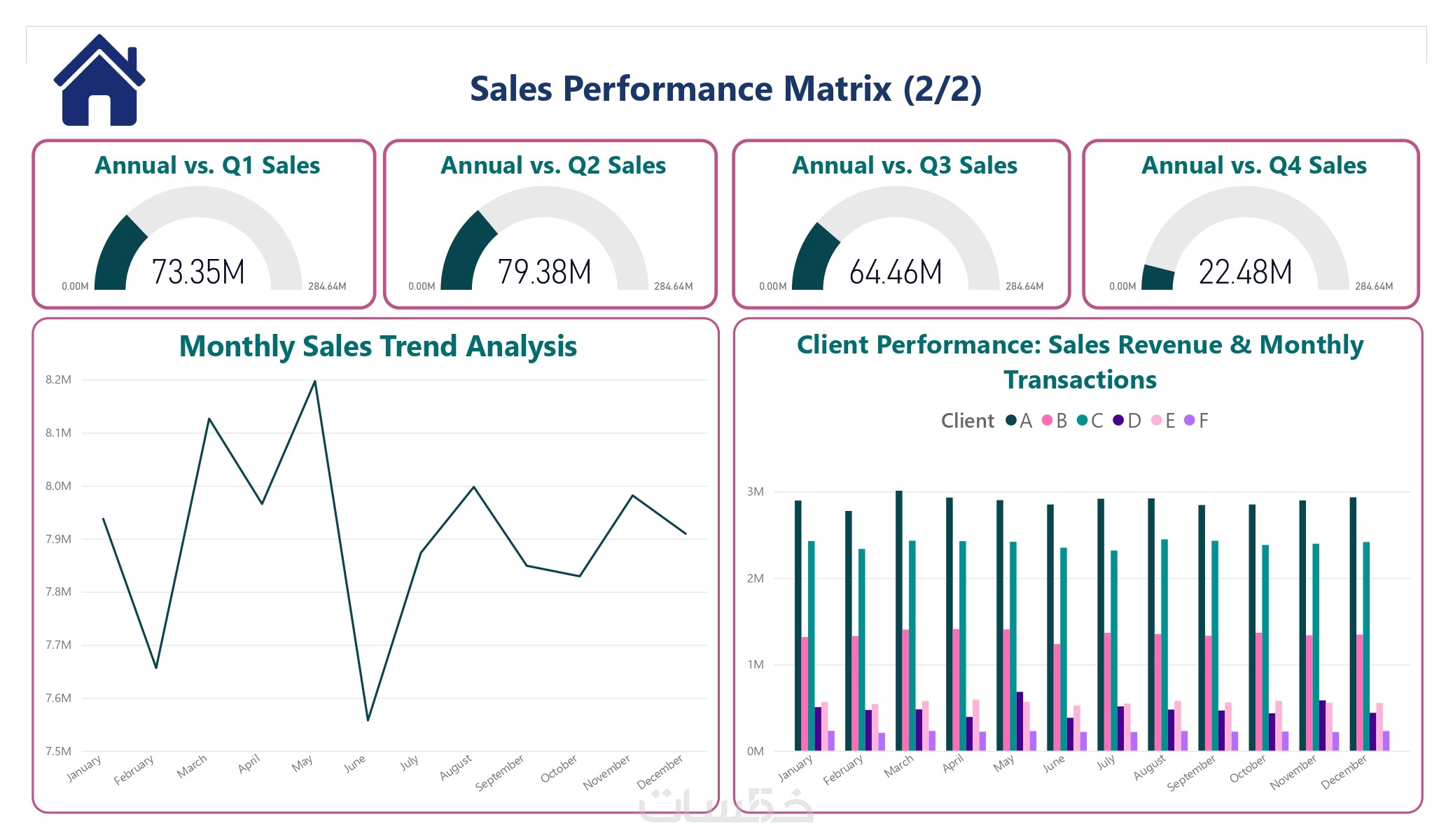Click December label on bar chart axis

(x=1344, y=771)
